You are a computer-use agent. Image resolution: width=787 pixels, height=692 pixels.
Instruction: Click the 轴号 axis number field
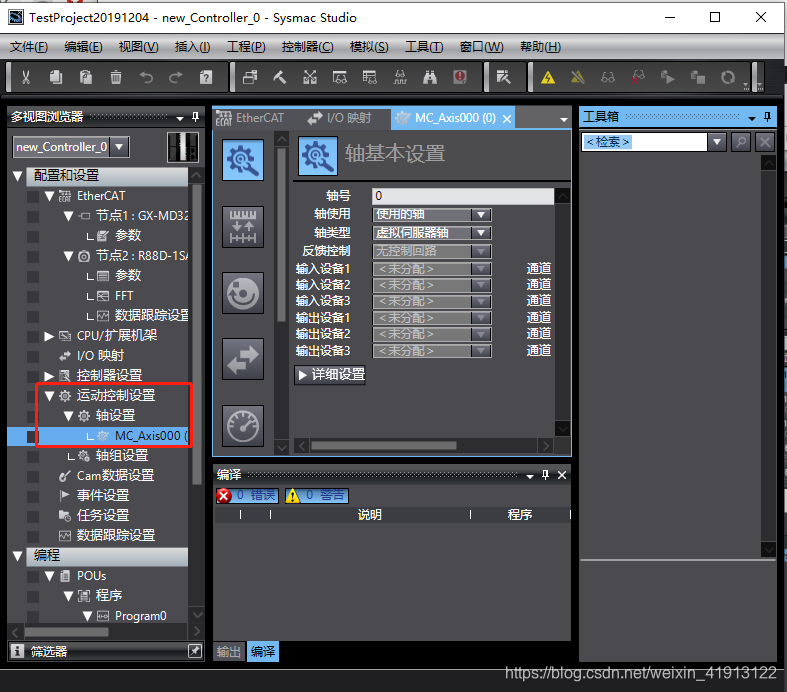click(x=463, y=196)
